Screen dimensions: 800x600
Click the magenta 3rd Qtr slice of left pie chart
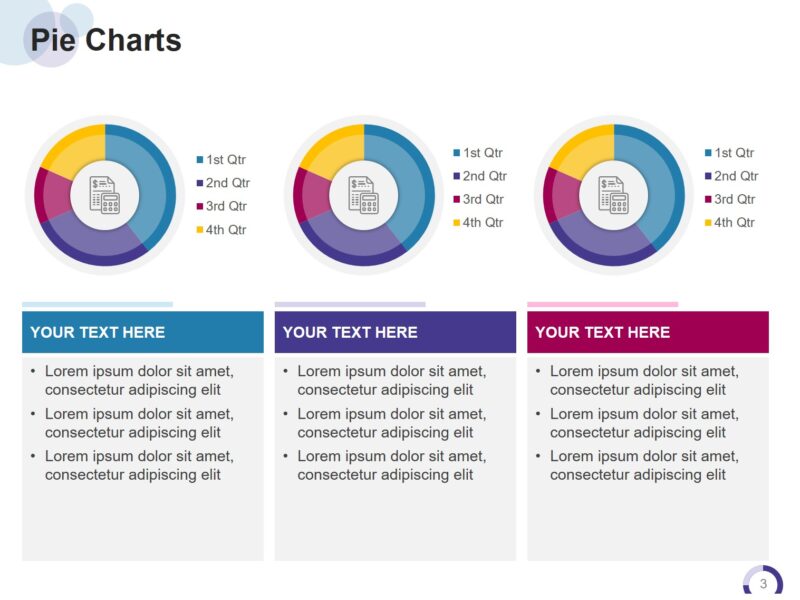pos(52,195)
